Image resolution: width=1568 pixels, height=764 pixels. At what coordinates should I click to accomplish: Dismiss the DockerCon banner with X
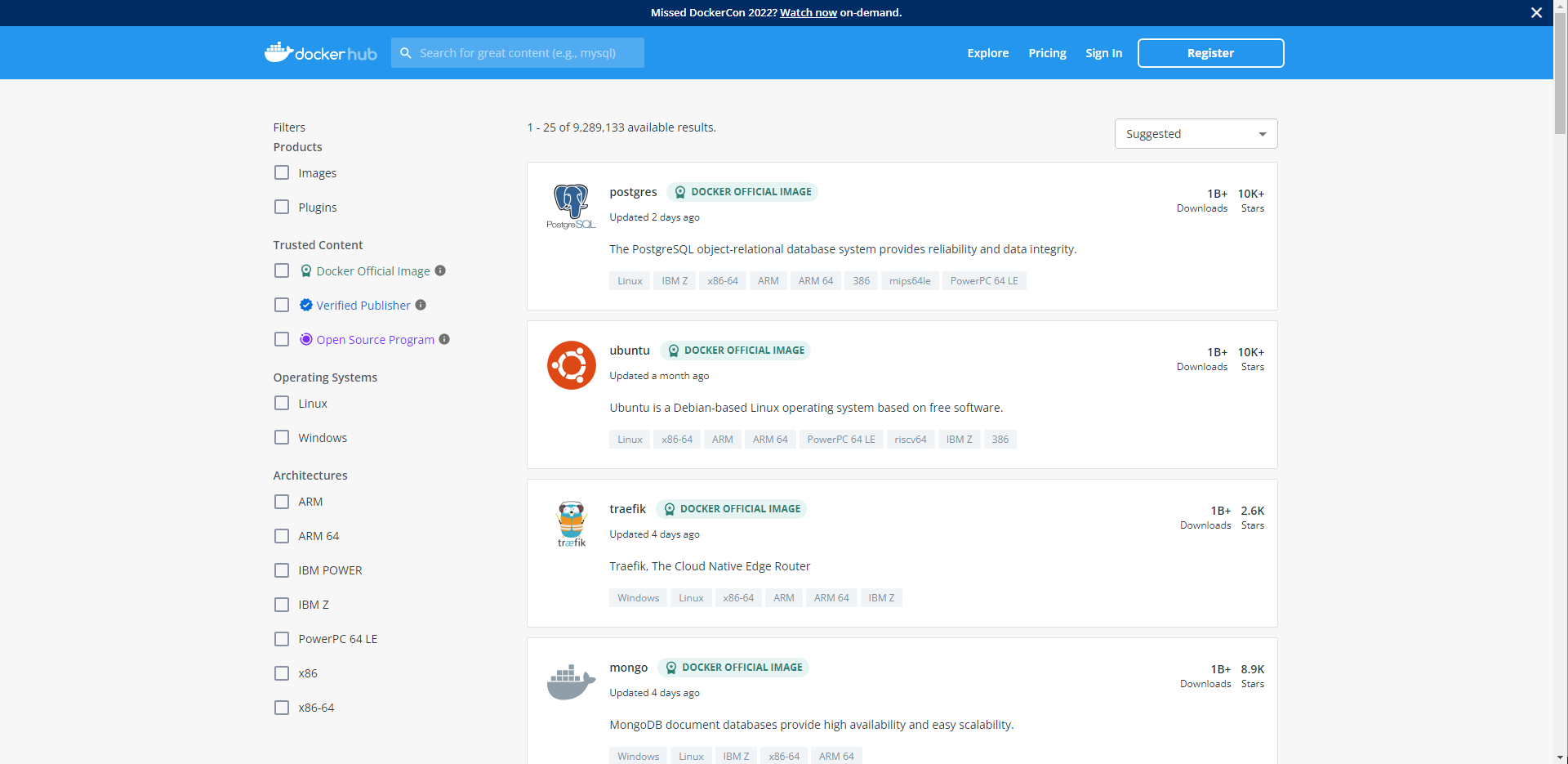[1536, 12]
